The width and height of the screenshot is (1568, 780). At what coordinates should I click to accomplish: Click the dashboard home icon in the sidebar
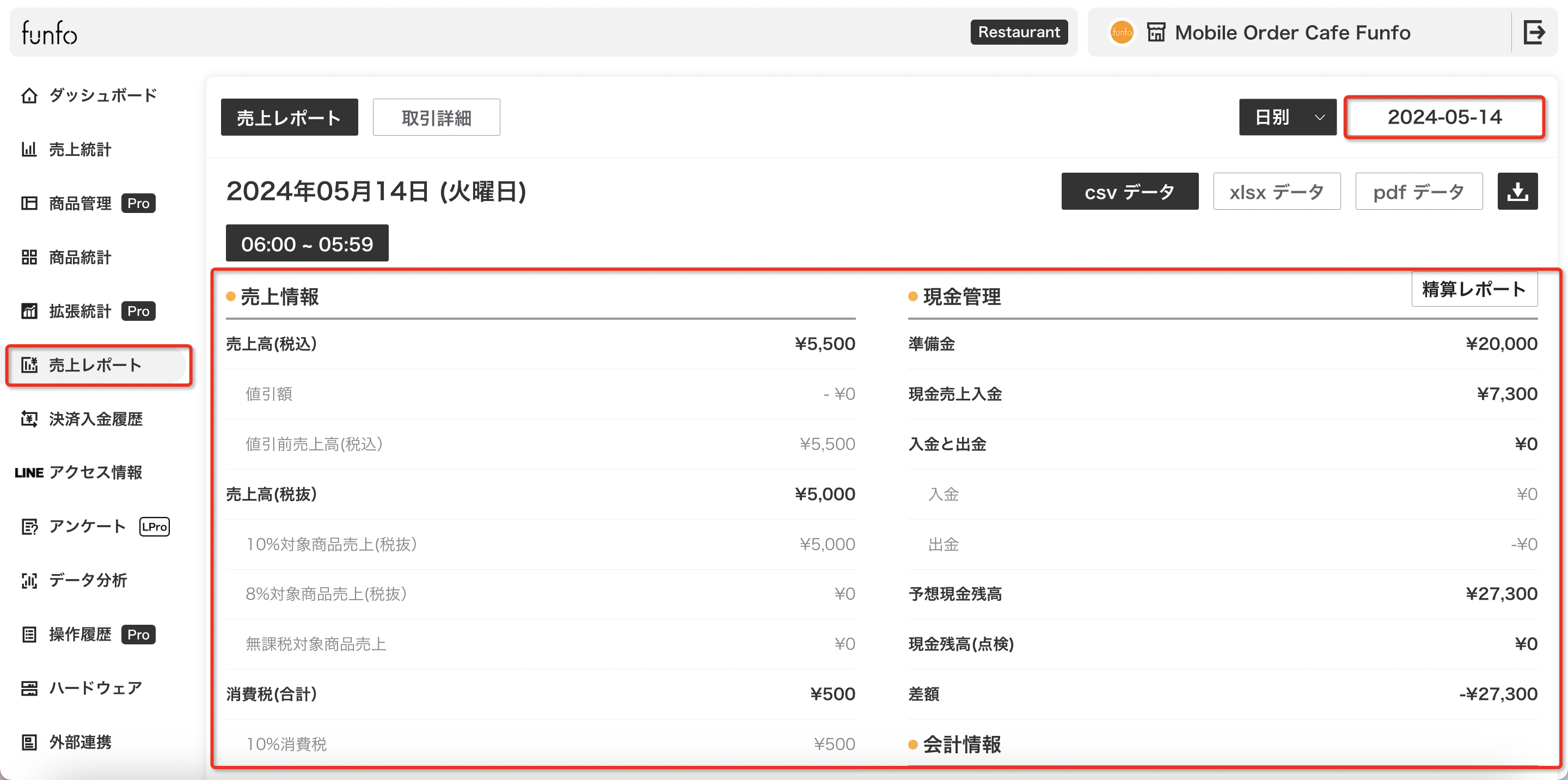tap(29, 96)
